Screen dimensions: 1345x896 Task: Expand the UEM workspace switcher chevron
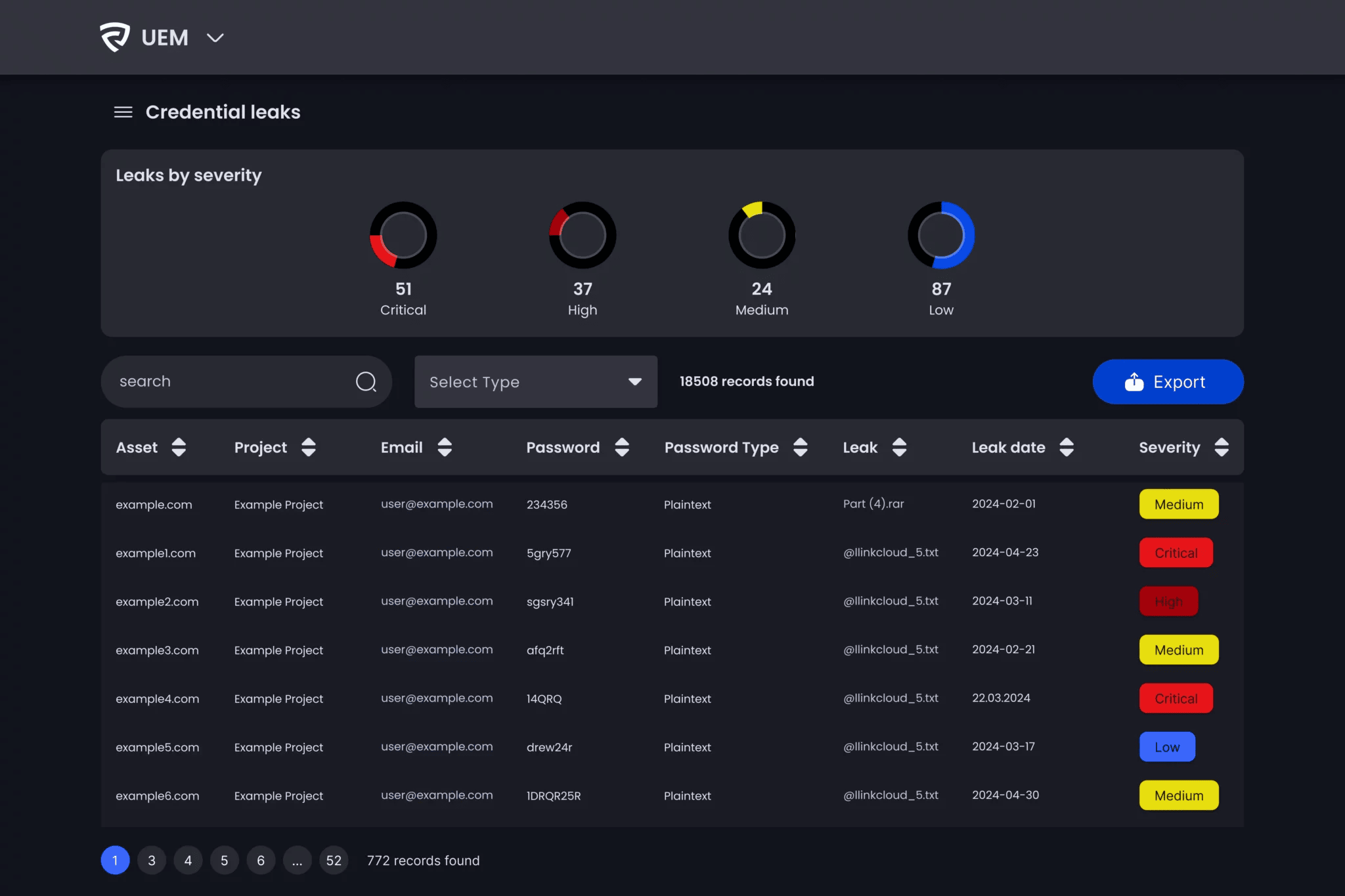click(215, 38)
